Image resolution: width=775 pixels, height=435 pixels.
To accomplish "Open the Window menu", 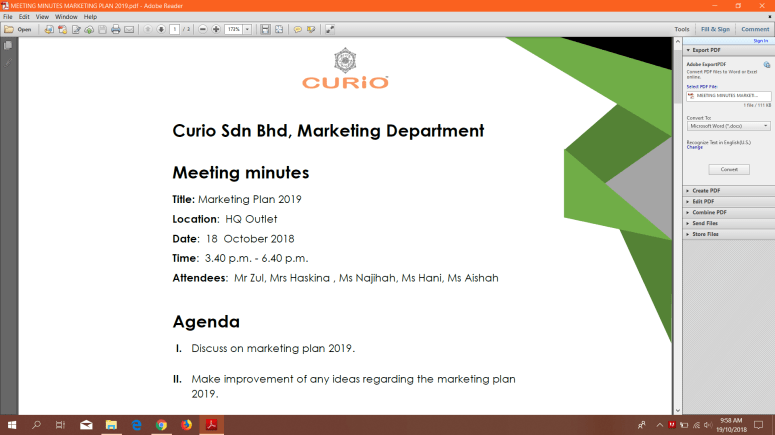I will click(66, 17).
